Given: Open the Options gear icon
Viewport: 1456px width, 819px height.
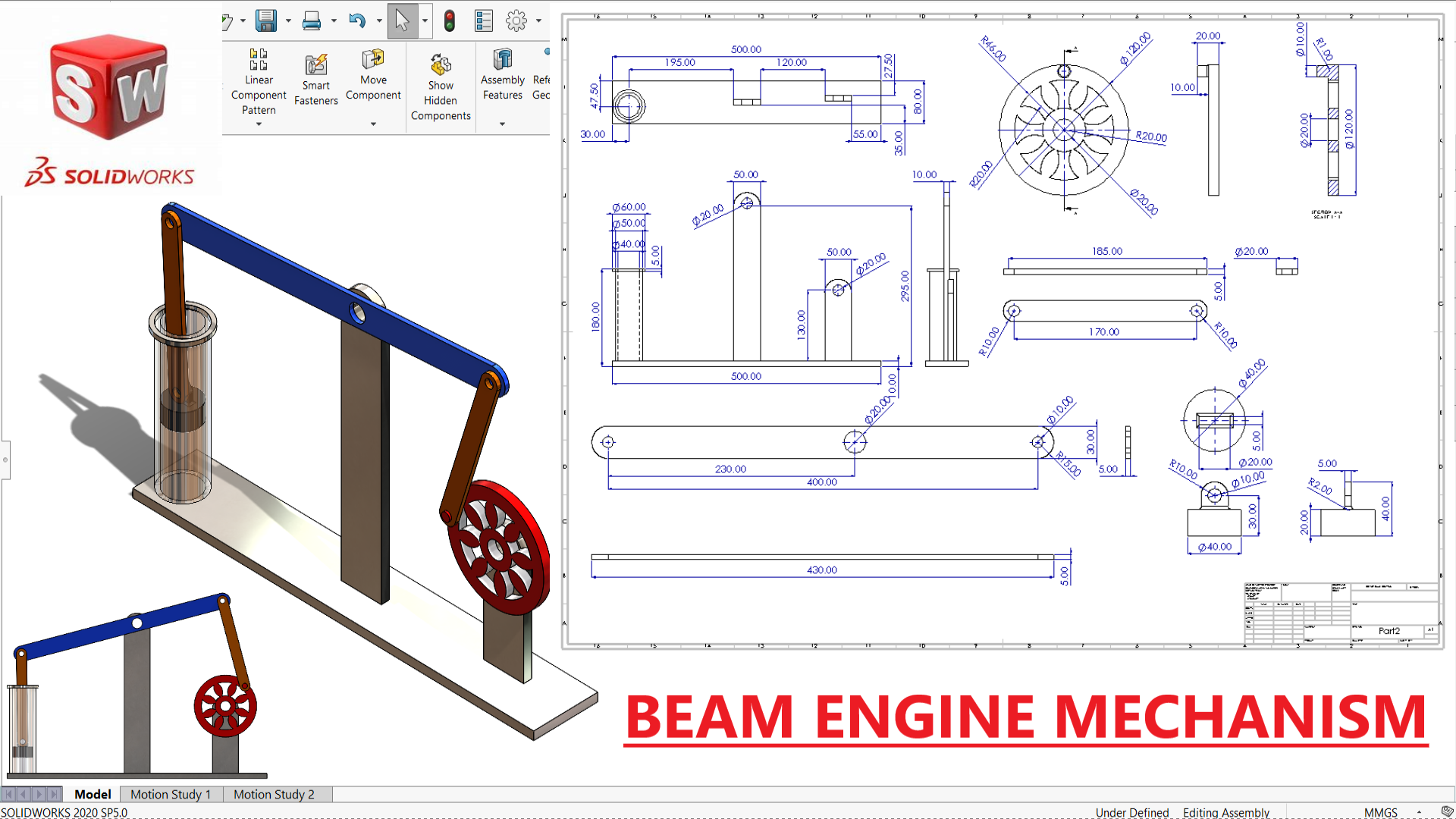Looking at the screenshot, I should click(516, 20).
